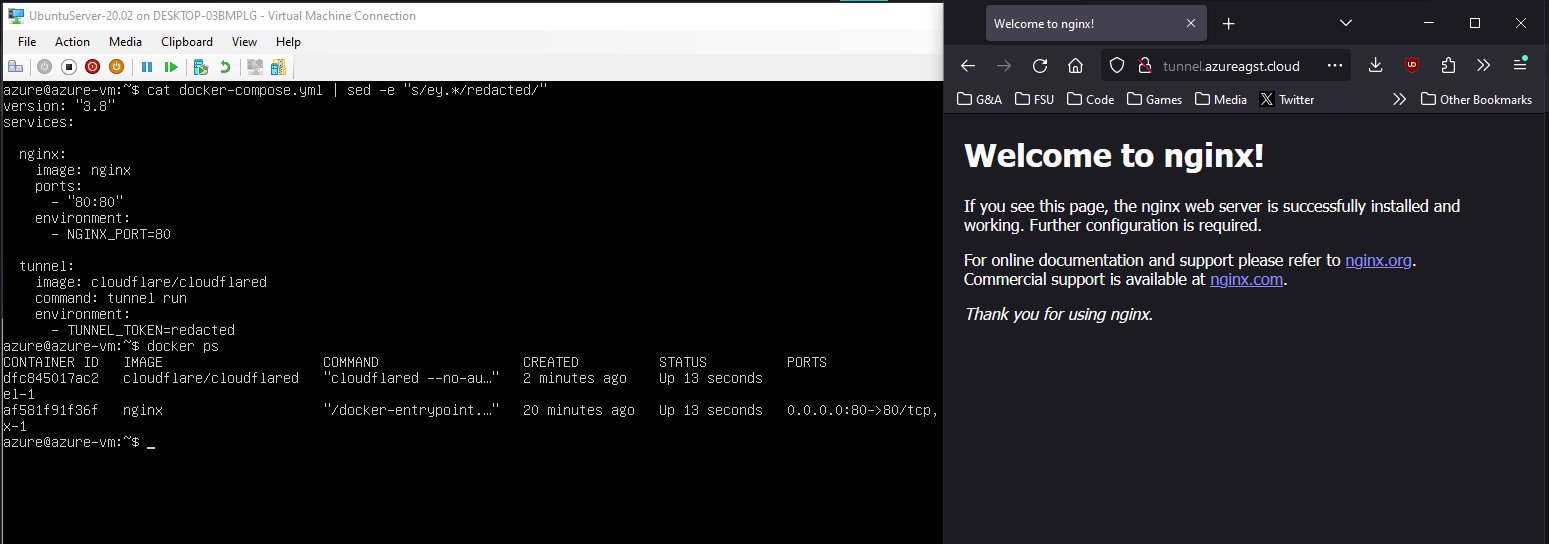This screenshot has height=544, width=1549.
Task: Open the Media bookmarks folder
Action: (x=1221, y=99)
